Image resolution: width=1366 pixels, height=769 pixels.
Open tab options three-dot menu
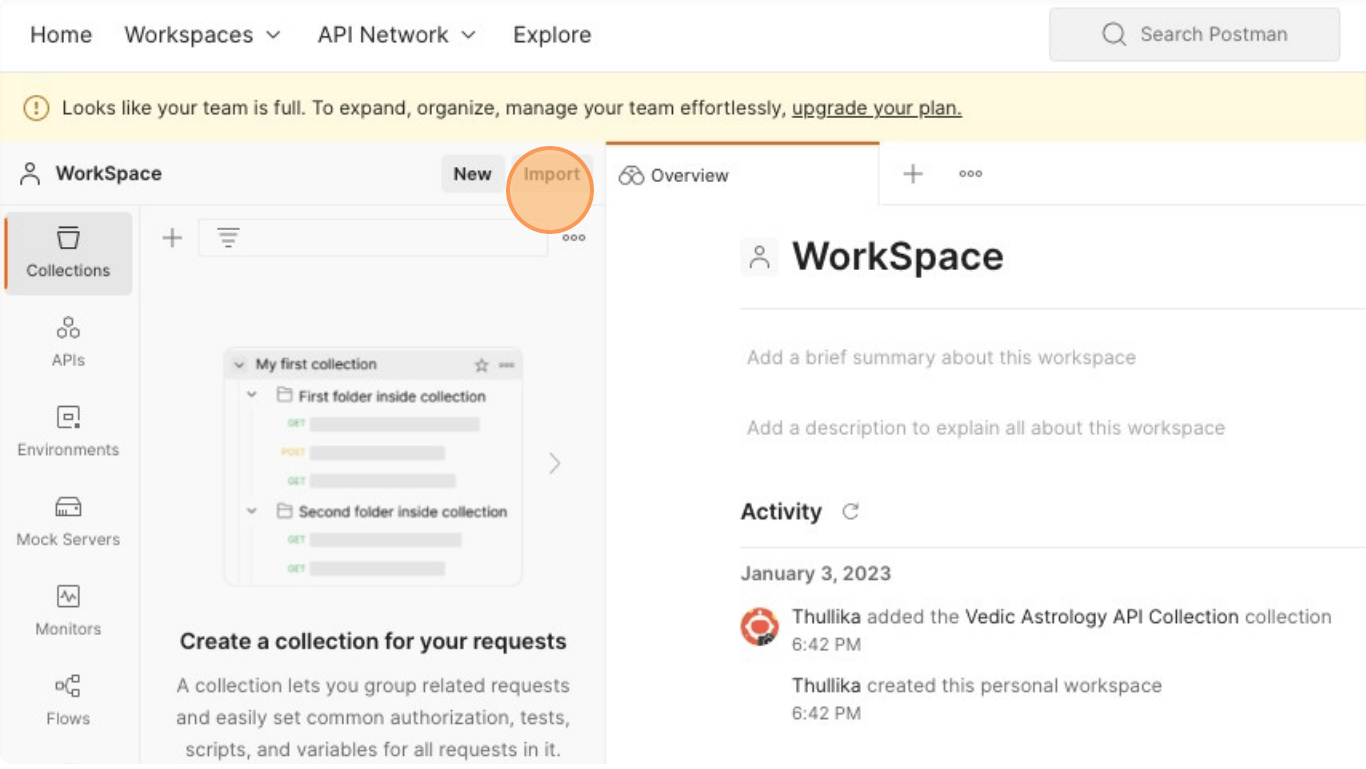coord(970,174)
